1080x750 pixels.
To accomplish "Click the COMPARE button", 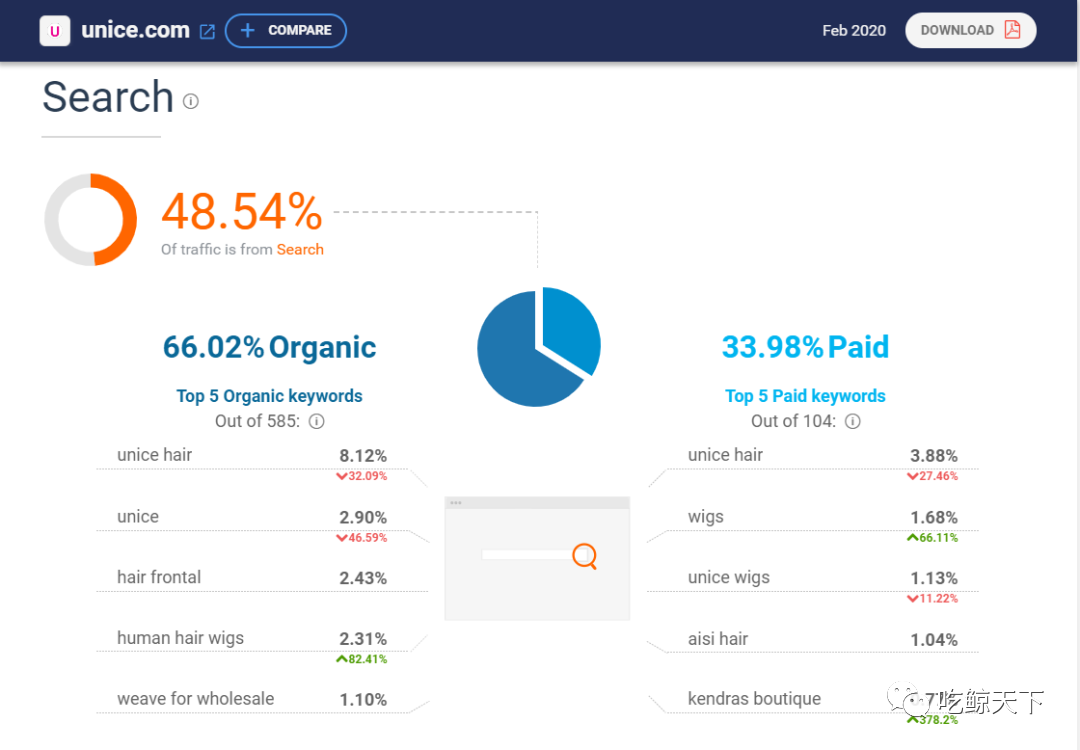I will (x=286, y=31).
